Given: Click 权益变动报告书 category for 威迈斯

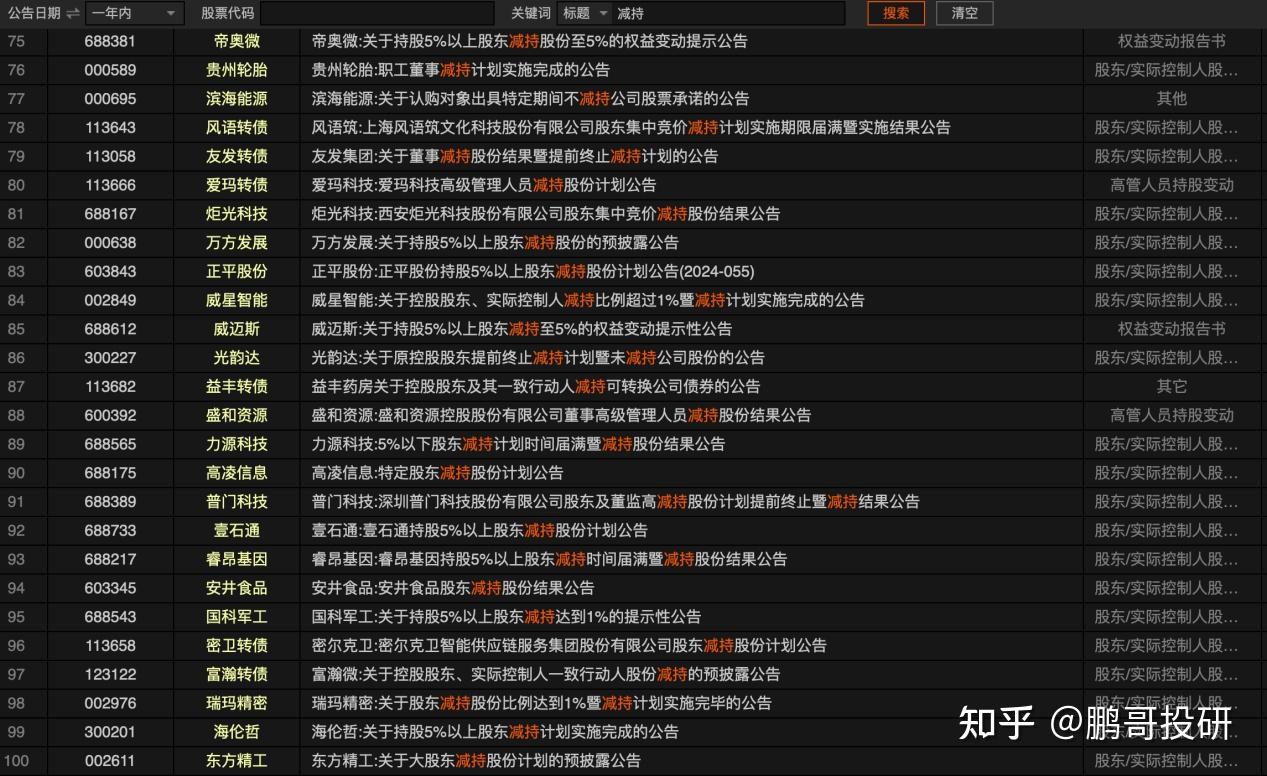Looking at the screenshot, I should click(1172, 329).
